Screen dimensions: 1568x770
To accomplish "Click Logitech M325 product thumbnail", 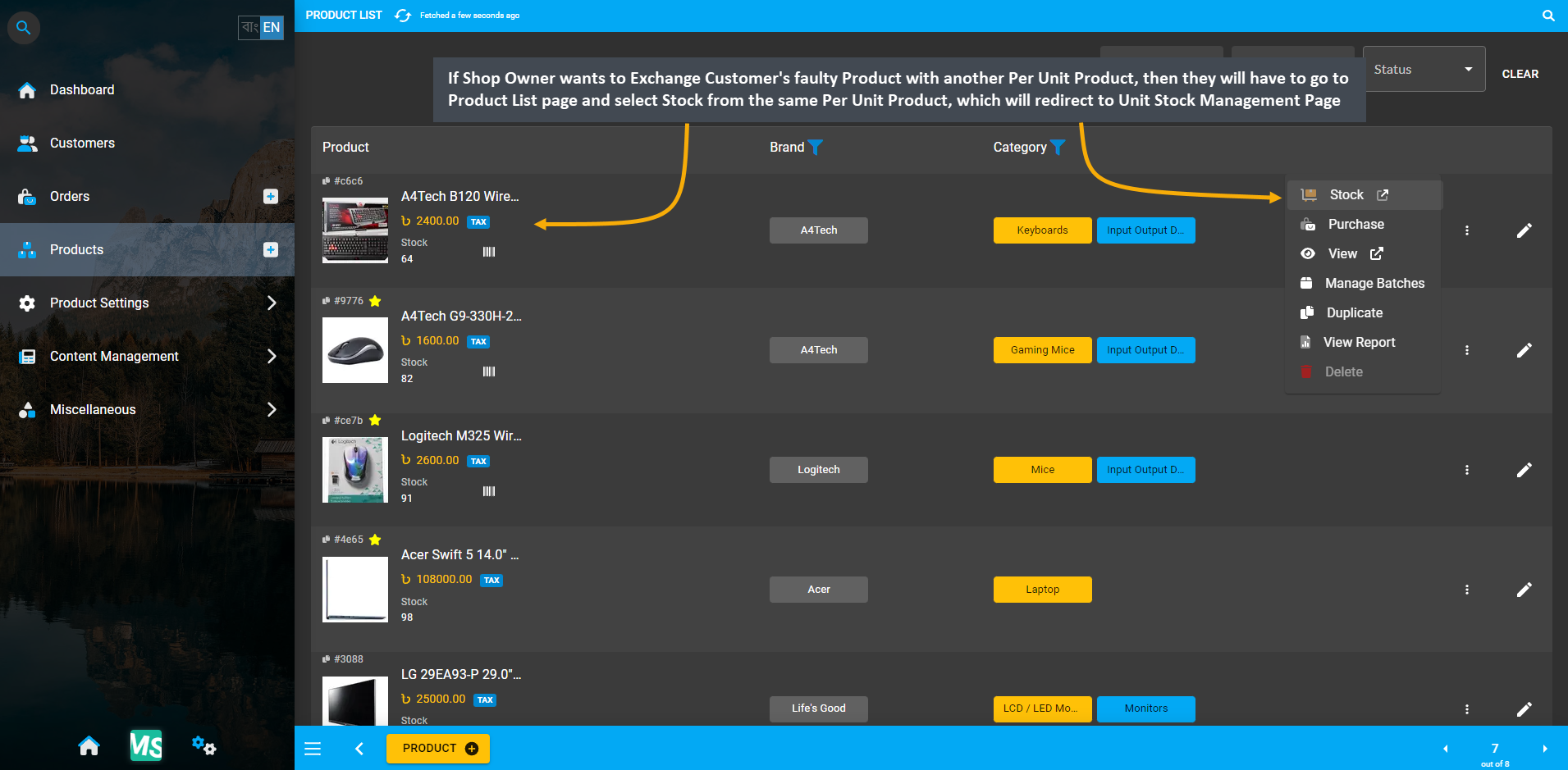I will coord(355,470).
